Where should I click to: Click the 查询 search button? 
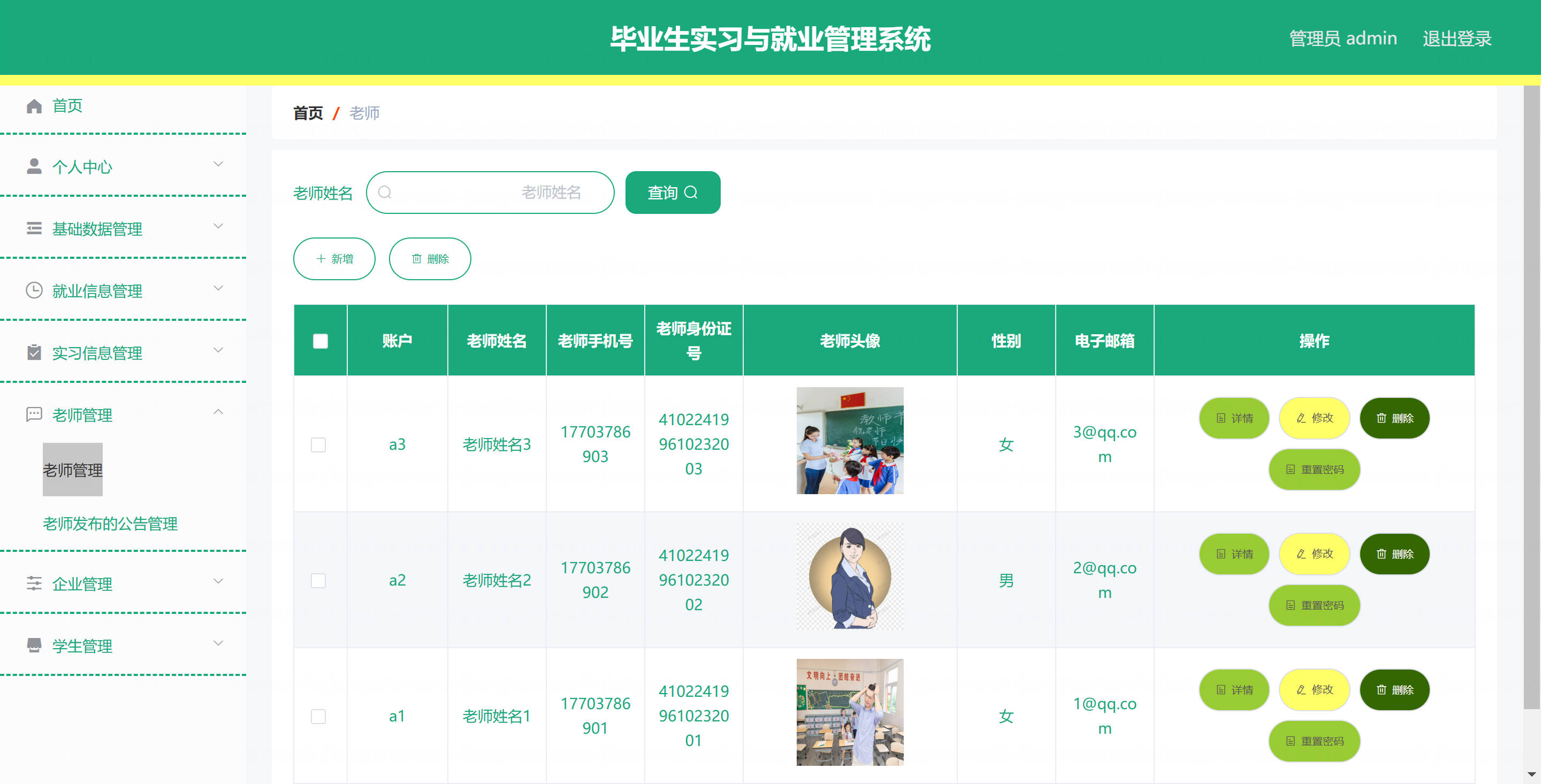(x=673, y=193)
